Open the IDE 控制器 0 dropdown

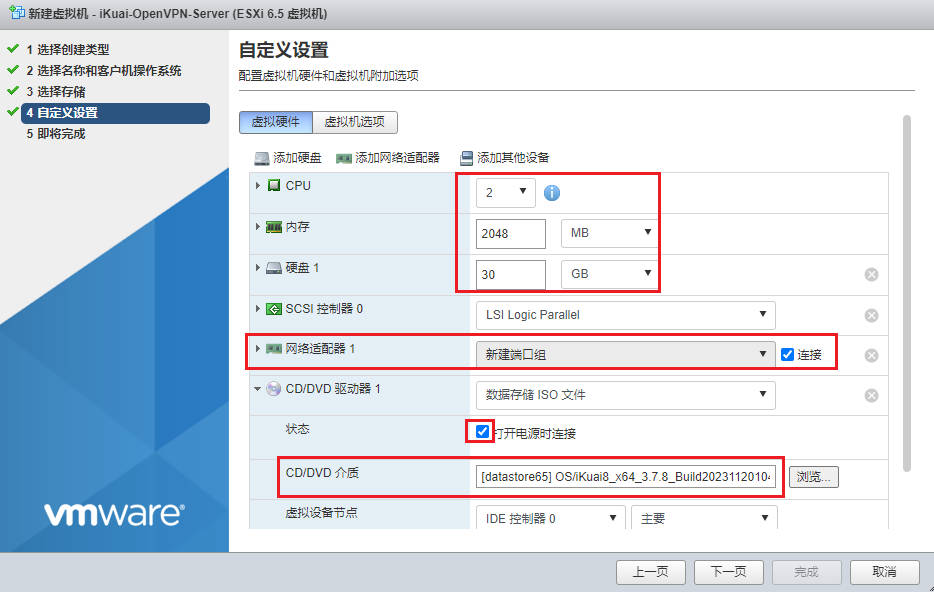[550, 518]
